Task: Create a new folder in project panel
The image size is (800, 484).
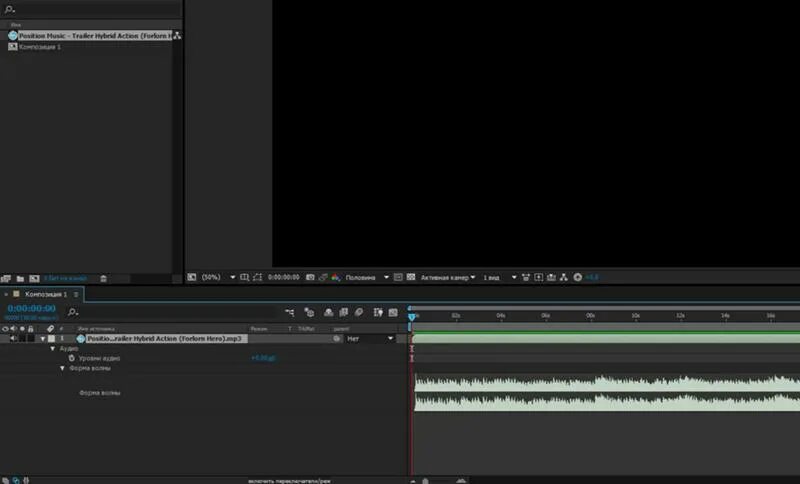Action: (x=20, y=278)
